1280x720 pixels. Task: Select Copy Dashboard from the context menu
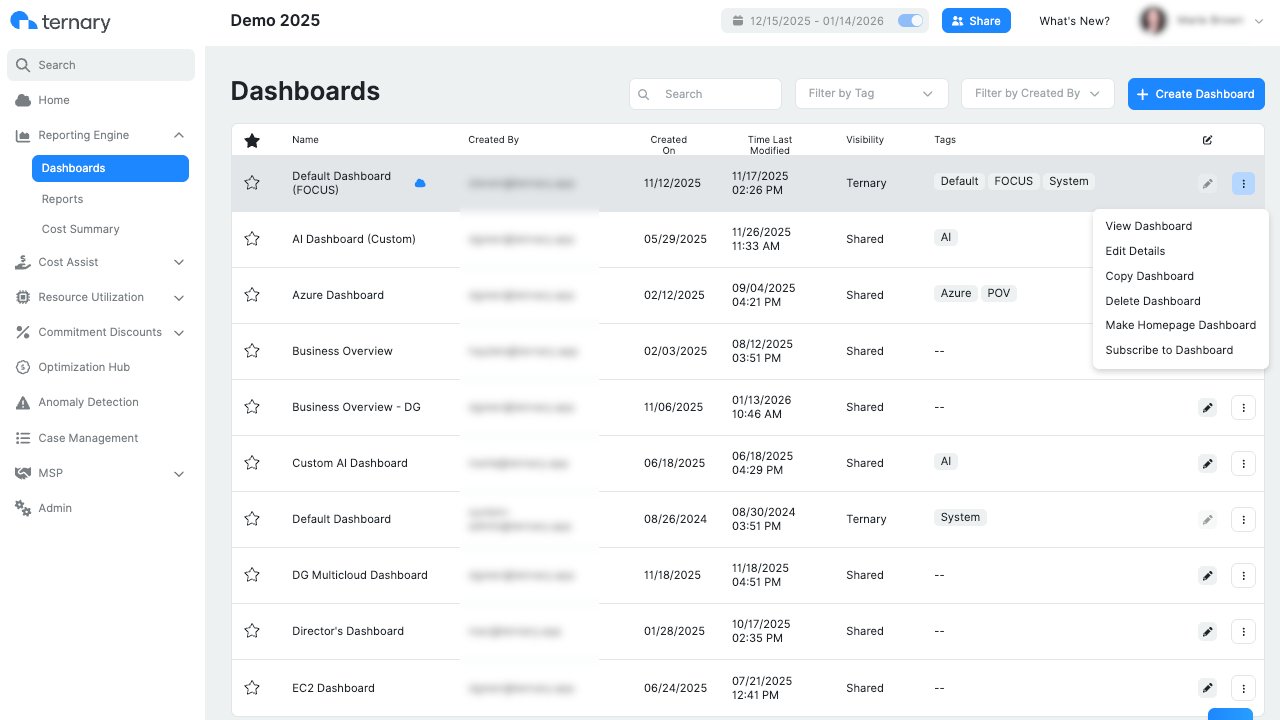coord(1148,275)
